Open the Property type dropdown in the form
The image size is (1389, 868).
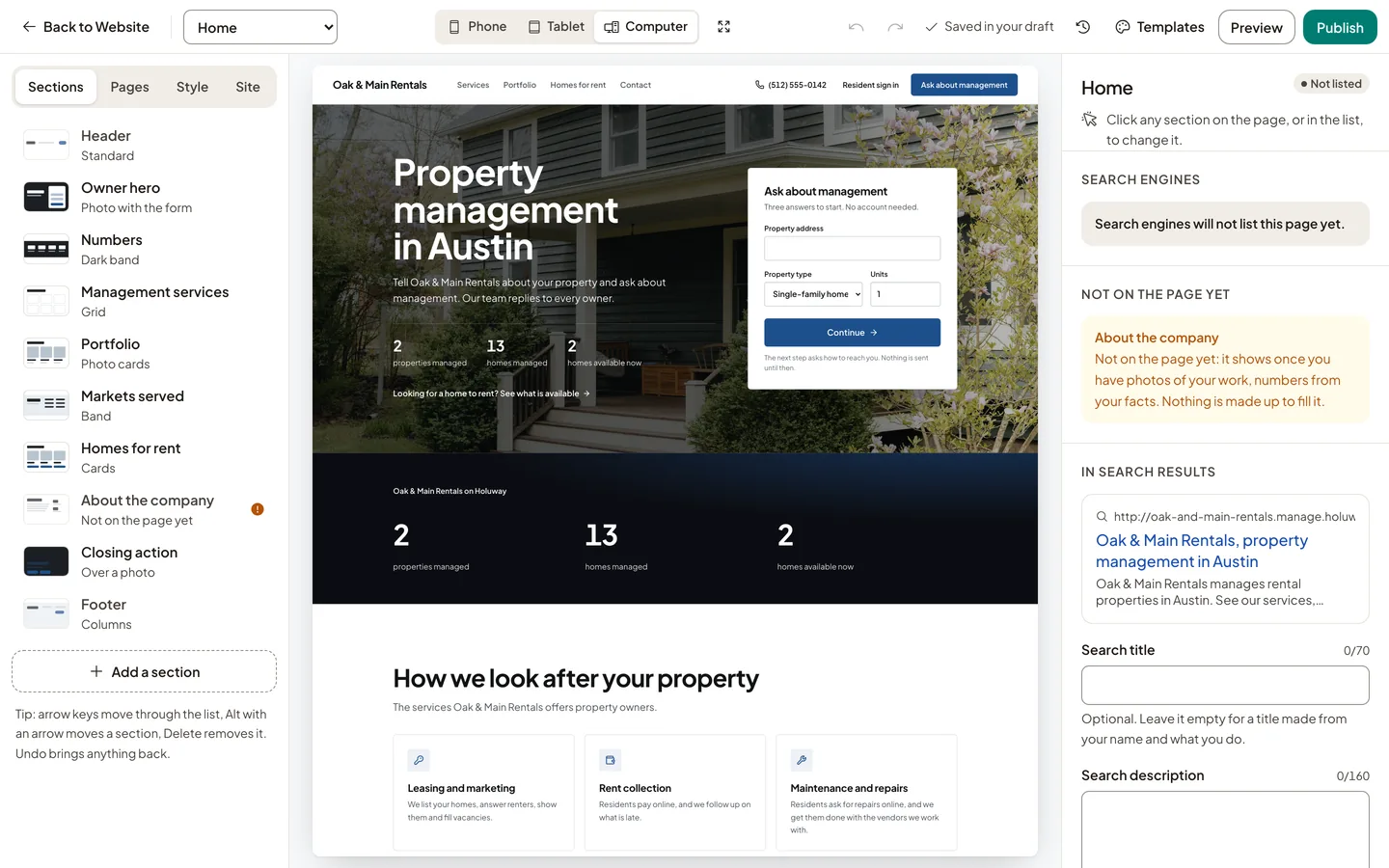[813, 294]
